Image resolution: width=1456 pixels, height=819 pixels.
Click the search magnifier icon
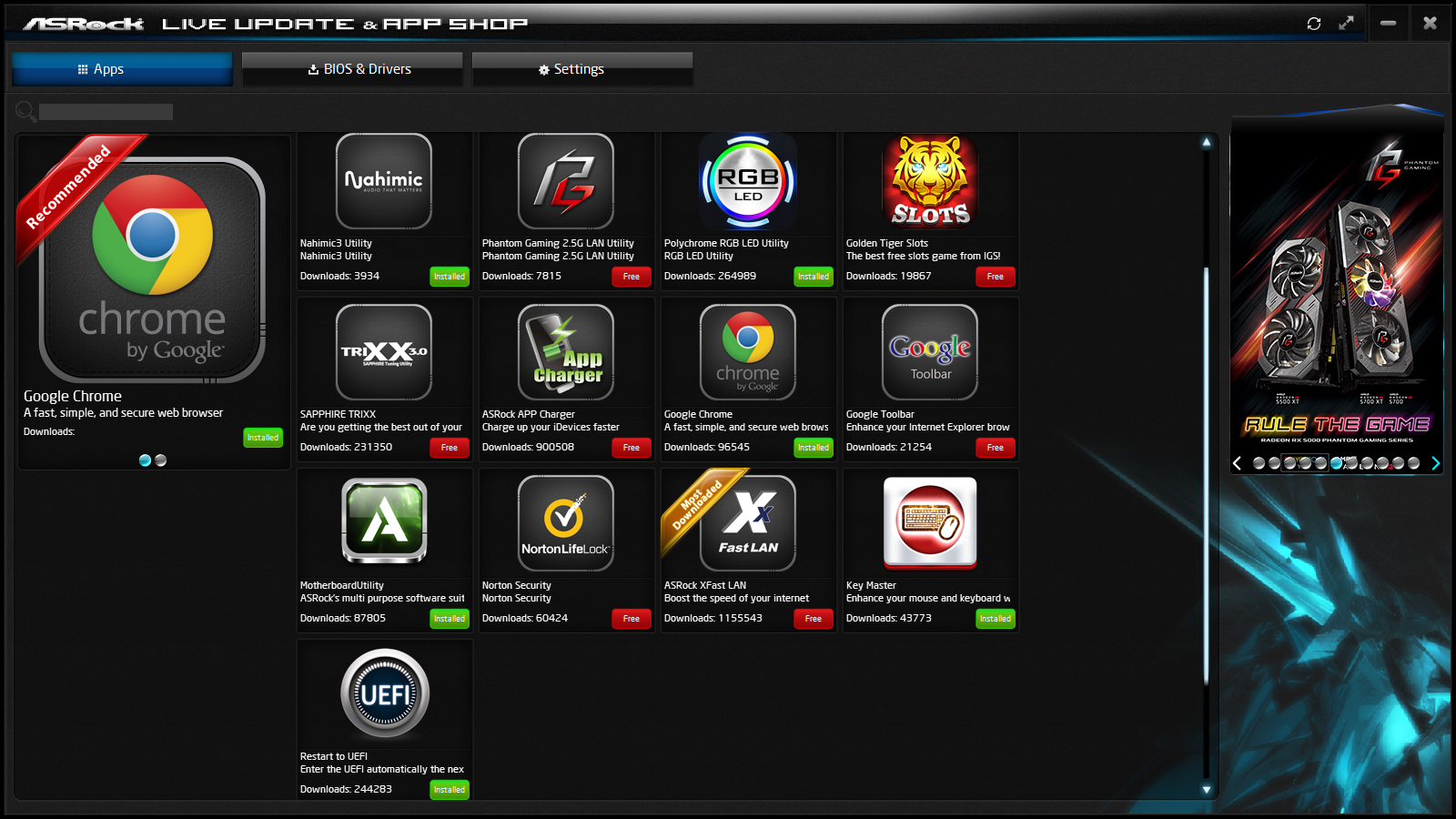pyautogui.click(x=25, y=111)
